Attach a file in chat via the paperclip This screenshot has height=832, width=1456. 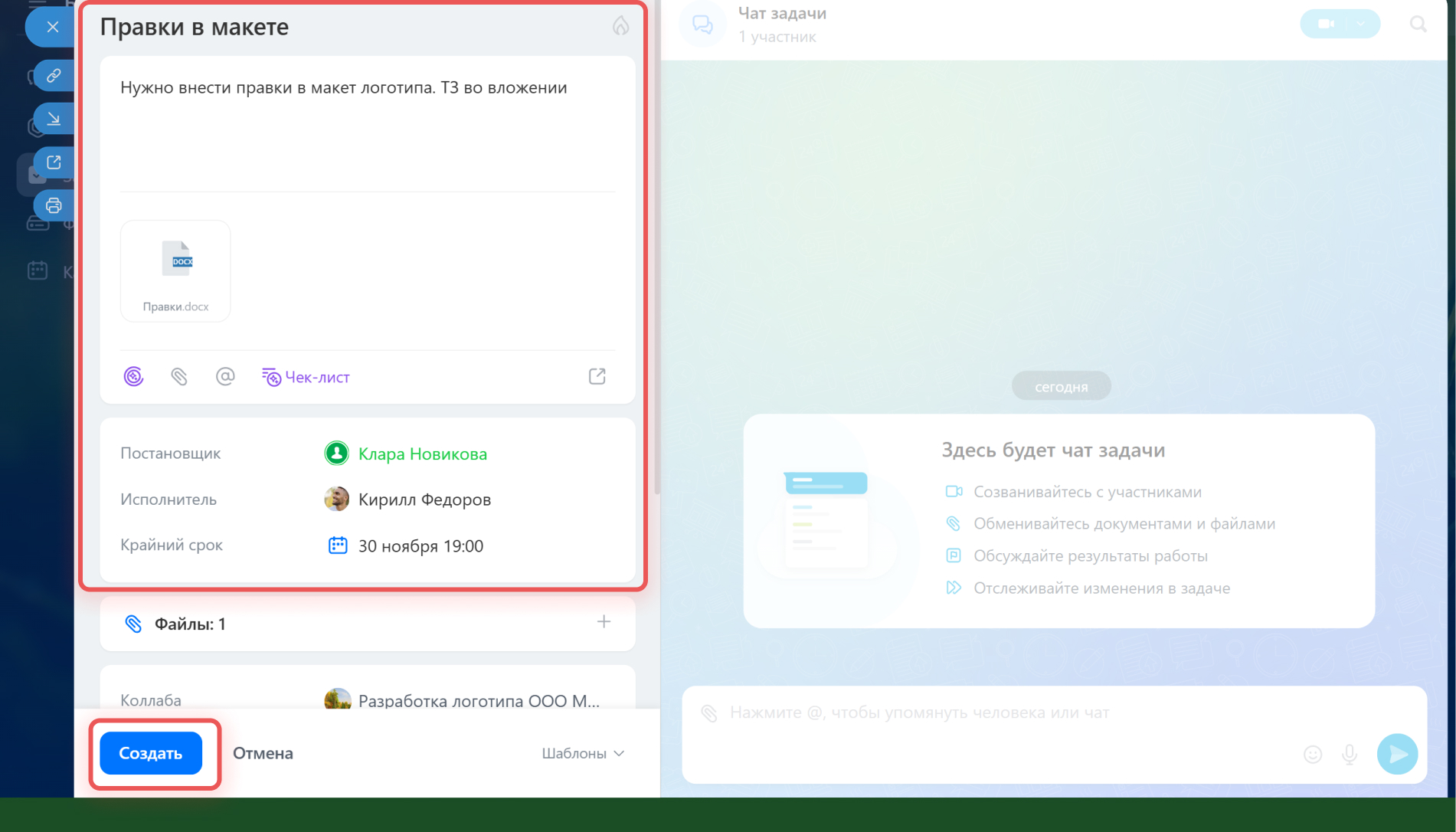click(710, 713)
